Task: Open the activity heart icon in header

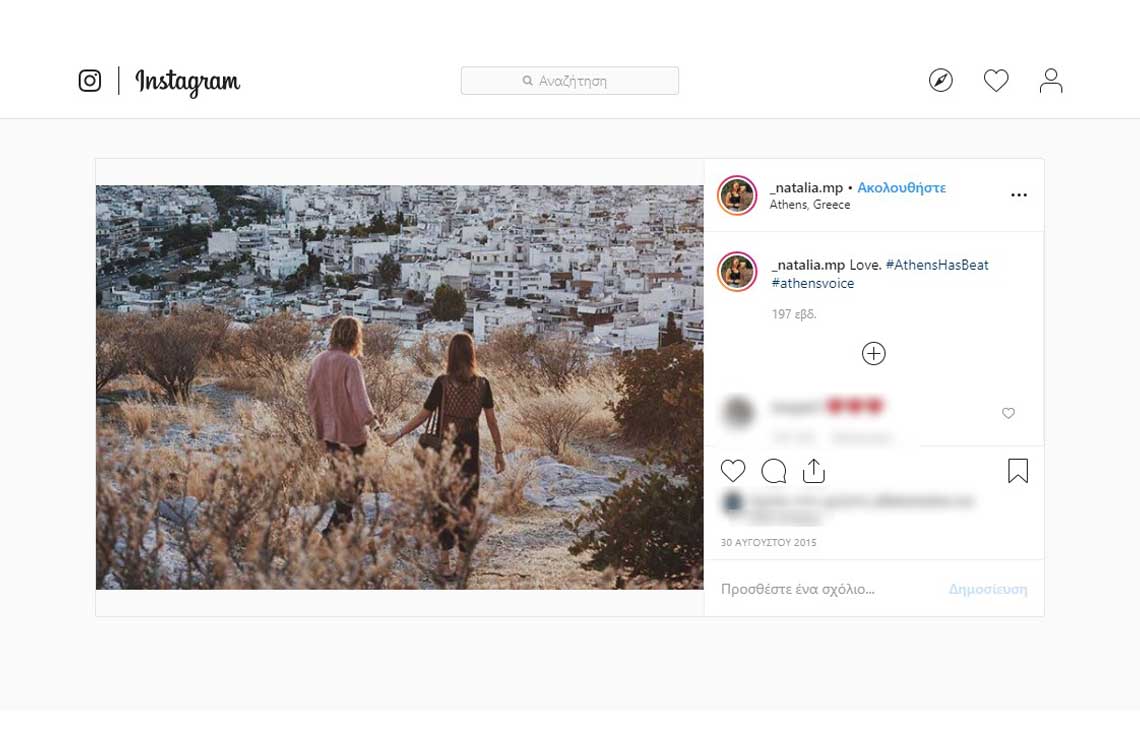Action: point(996,81)
